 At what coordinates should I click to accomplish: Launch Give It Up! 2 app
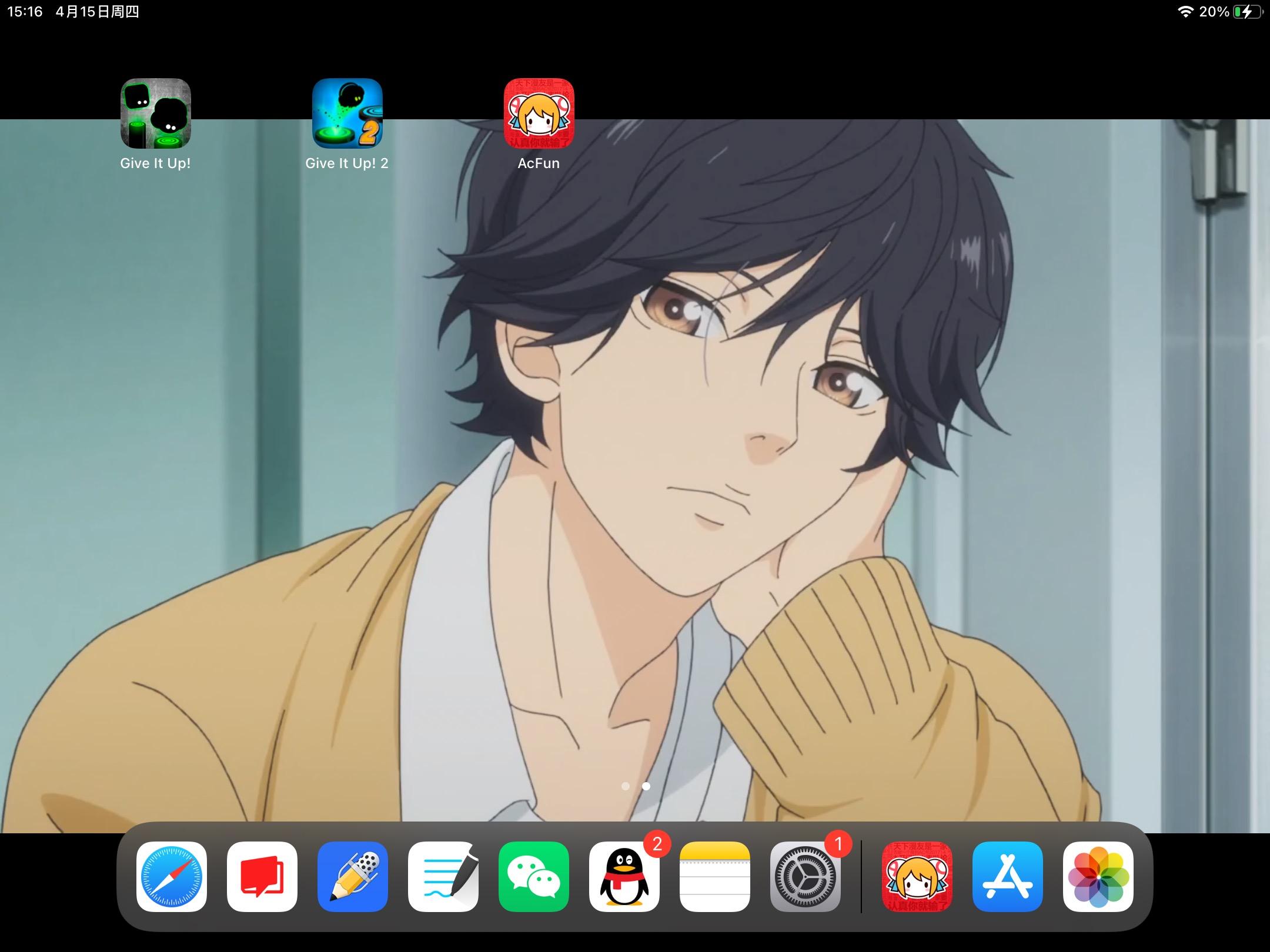point(347,113)
